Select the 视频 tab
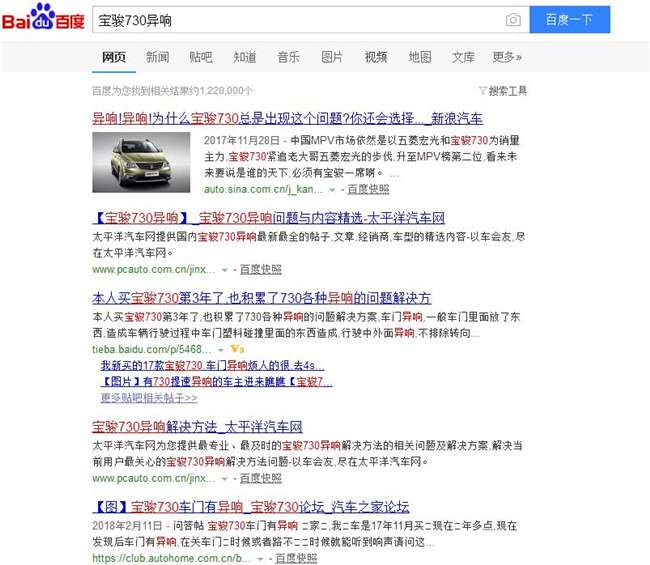Screen dimensions: 650x565 tap(376, 57)
